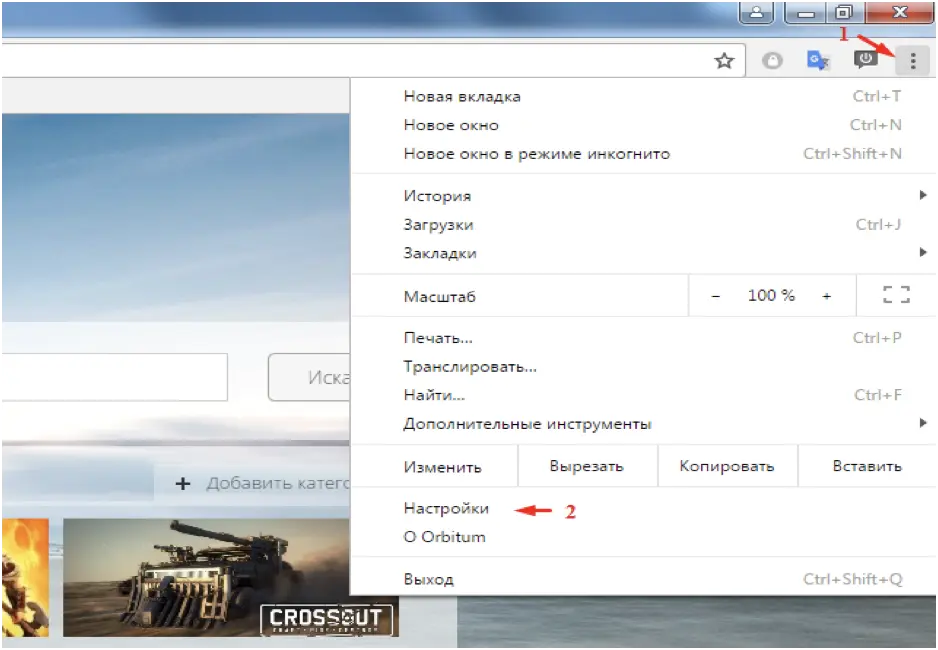Click the Копировать button
Screen dimensions: 938x650
click(x=727, y=466)
